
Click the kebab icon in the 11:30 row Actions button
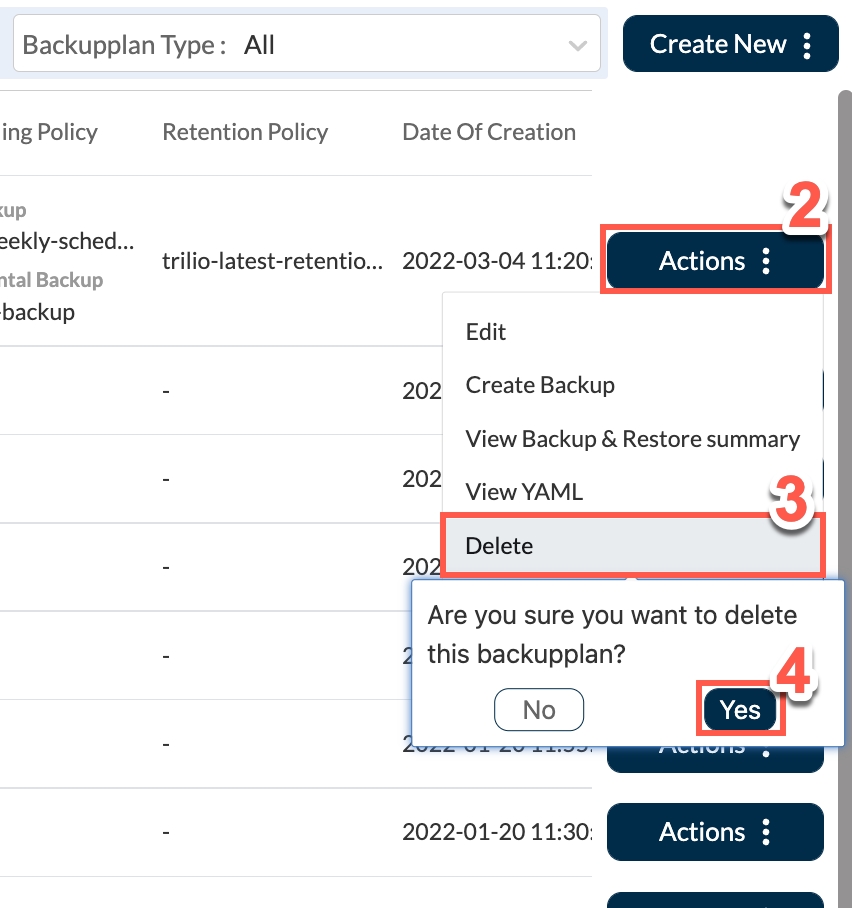pyautogui.click(x=767, y=832)
